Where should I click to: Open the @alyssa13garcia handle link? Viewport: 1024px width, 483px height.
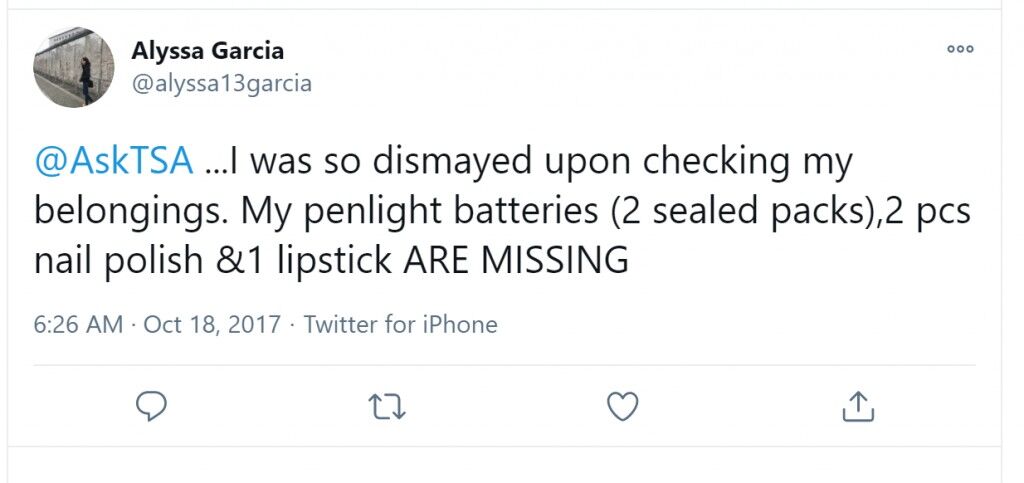coord(221,84)
